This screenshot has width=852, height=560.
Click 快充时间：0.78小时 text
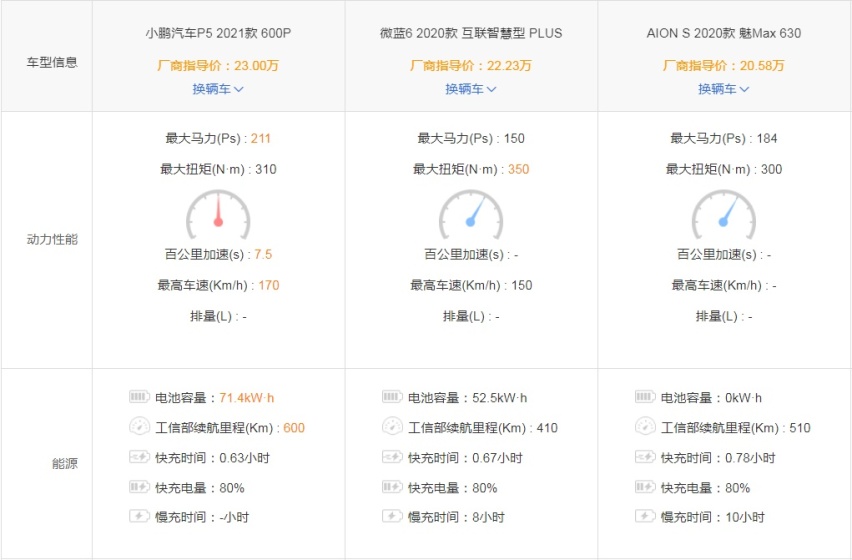tap(718, 457)
